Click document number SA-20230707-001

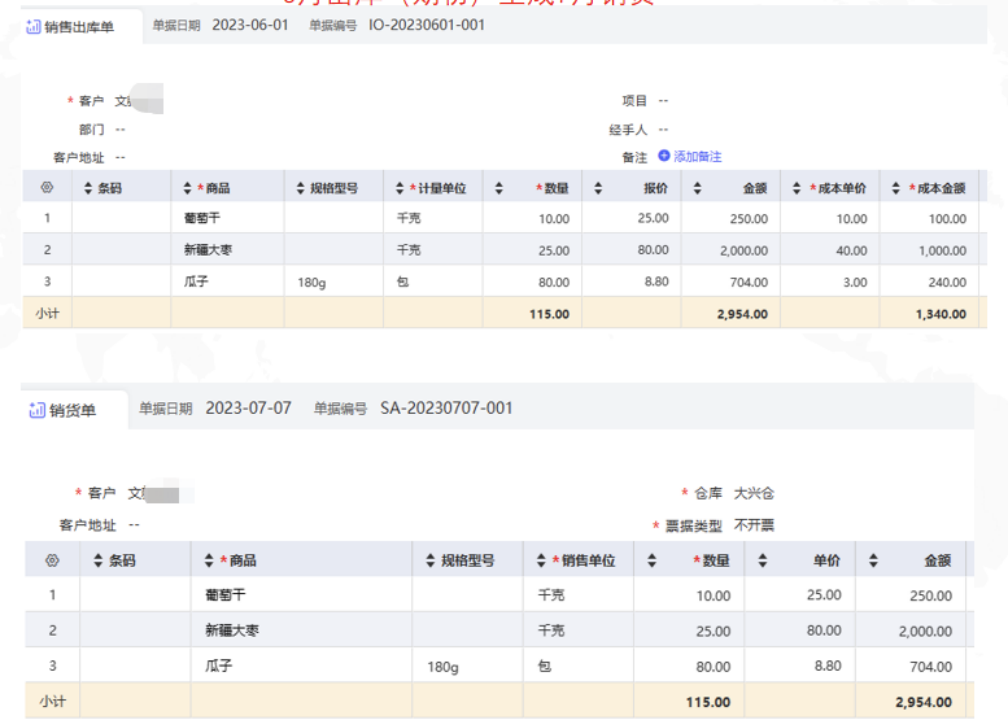tap(446, 408)
